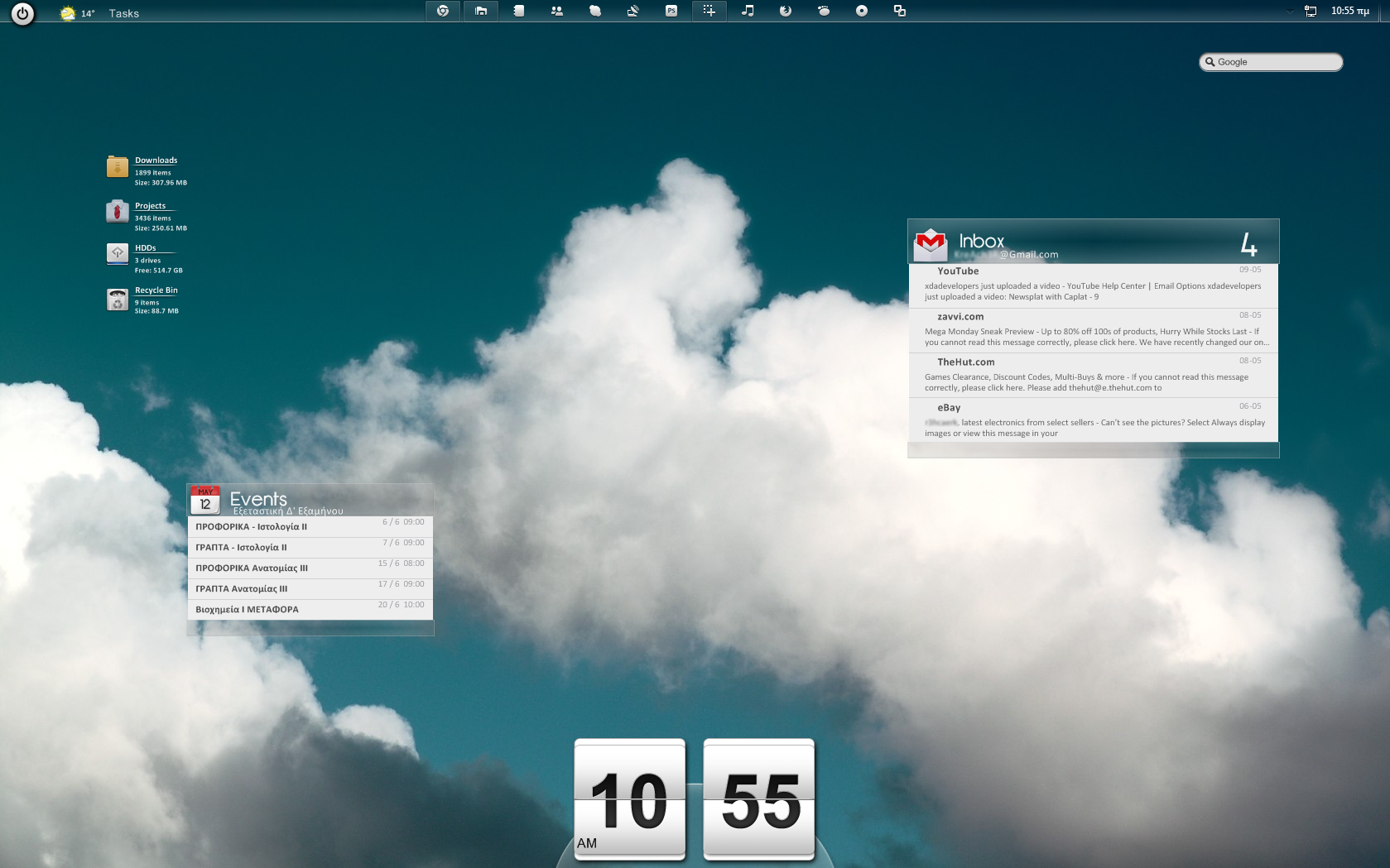1390x868 pixels.
Task: Click the Google search magnifier icon
Action: [1210, 62]
